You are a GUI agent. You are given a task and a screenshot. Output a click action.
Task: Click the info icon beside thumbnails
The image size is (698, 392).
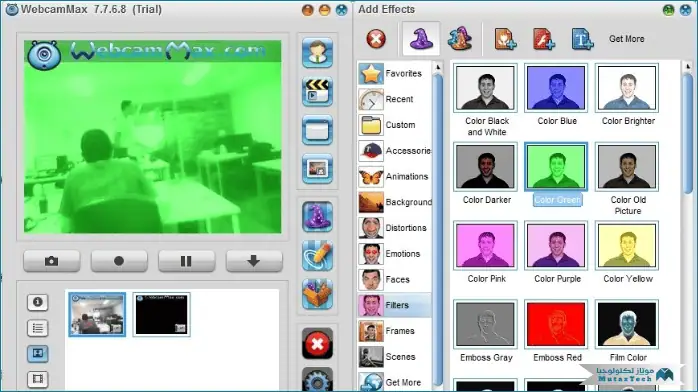coord(38,302)
